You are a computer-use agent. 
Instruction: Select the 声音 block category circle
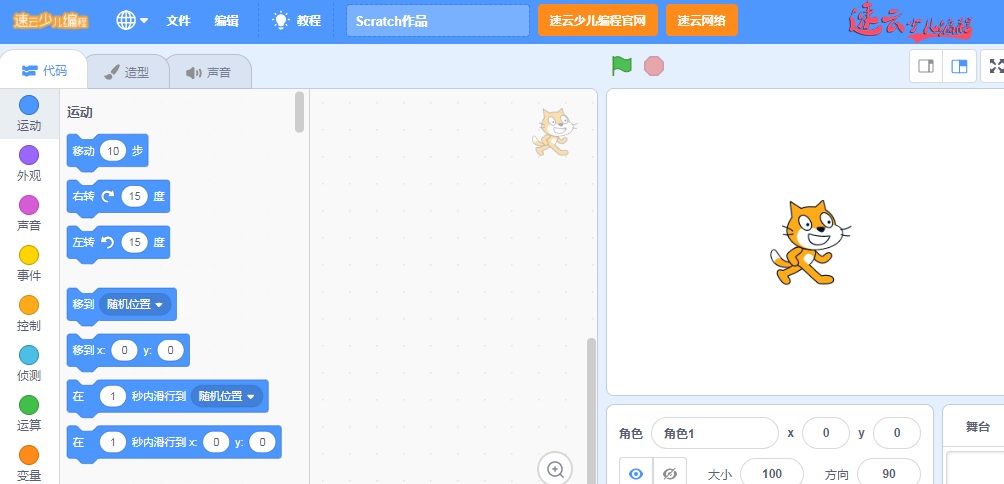(x=29, y=206)
